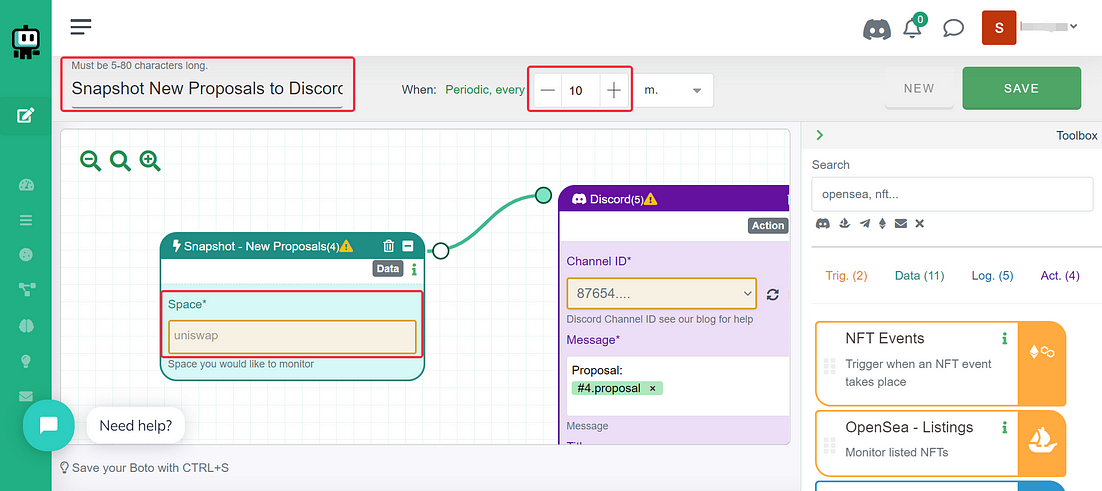Open the time unit dropdown (m.)
Image resolution: width=1102 pixels, height=491 pixels.
point(675,91)
